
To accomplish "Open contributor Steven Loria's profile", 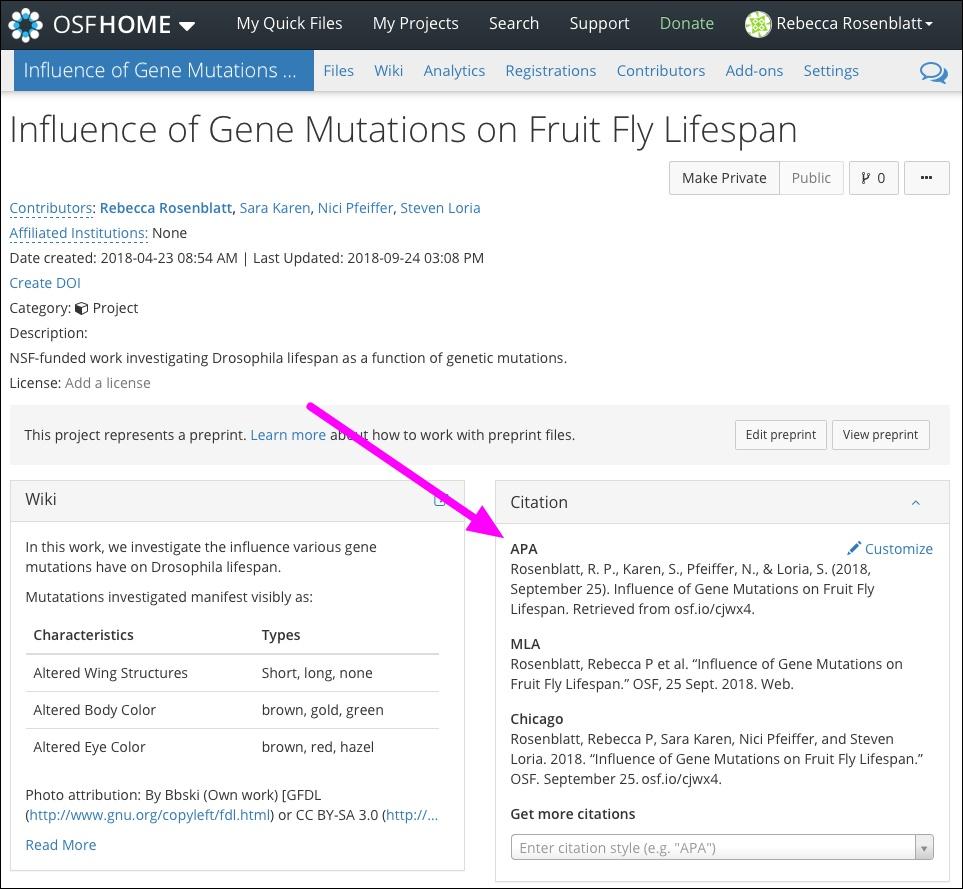I will pos(440,208).
